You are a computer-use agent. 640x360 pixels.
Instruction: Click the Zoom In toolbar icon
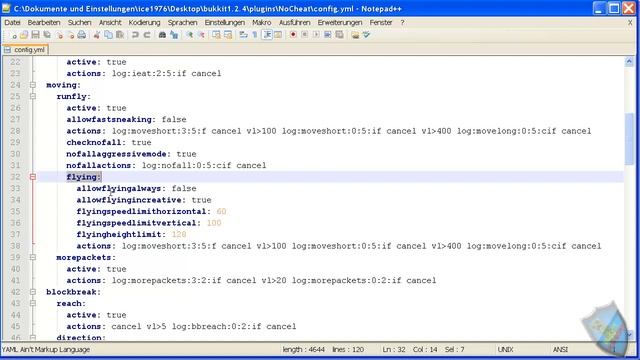click(x=189, y=35)
